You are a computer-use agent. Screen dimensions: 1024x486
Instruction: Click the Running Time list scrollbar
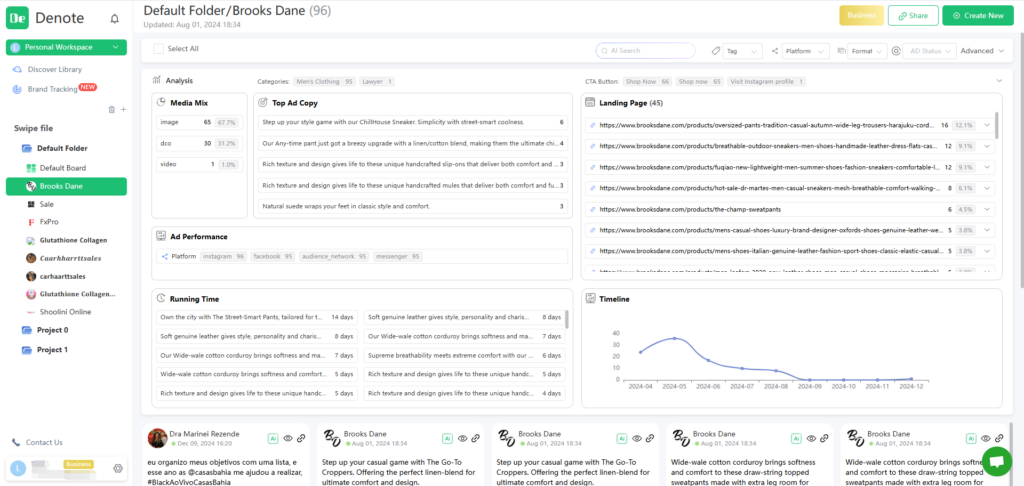click(x=567, y=319)
